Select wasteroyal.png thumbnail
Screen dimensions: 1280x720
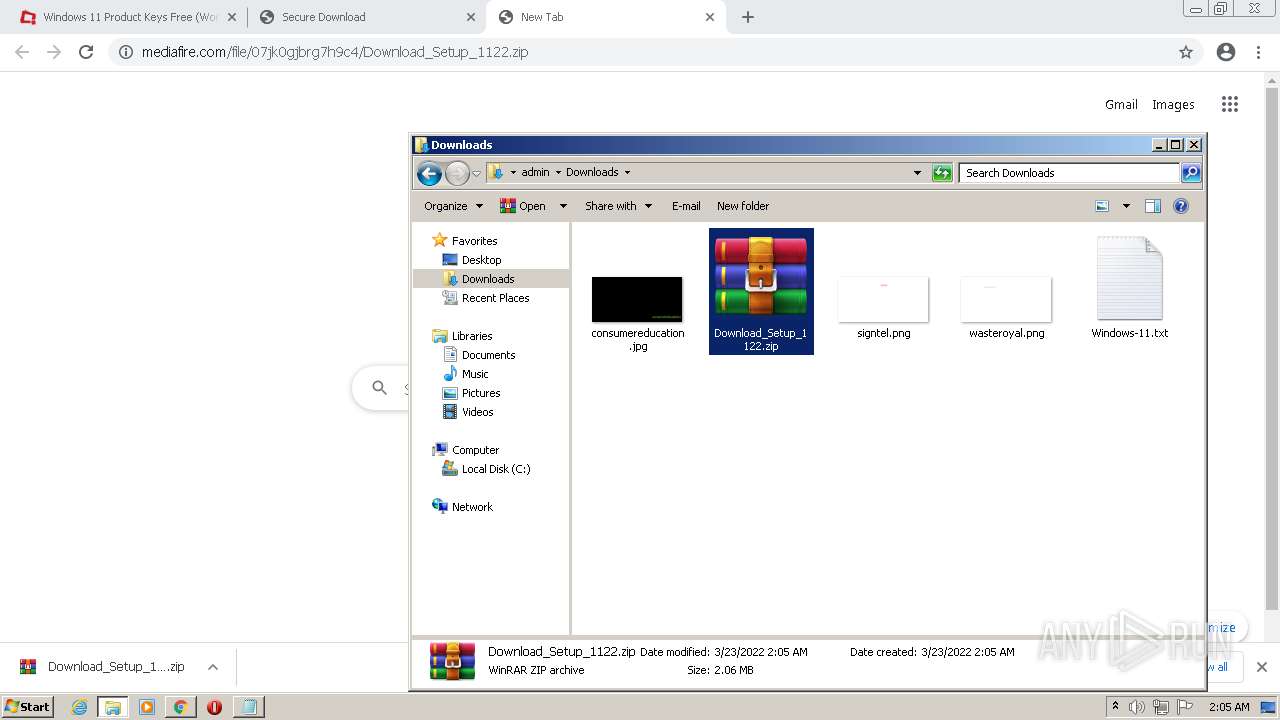click(1006, 308)
